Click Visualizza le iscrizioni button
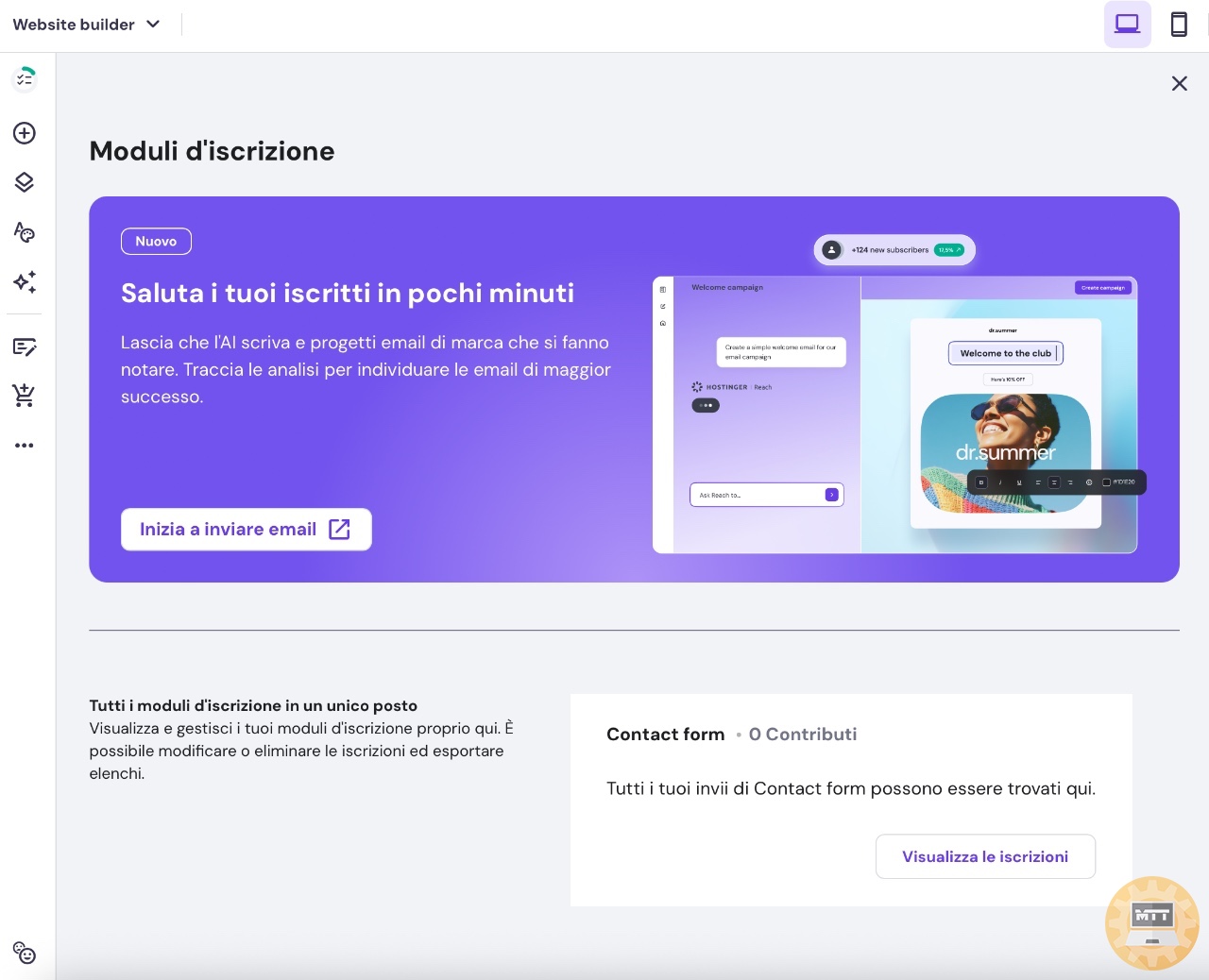 pyautogui.click(x=985, y=856)
